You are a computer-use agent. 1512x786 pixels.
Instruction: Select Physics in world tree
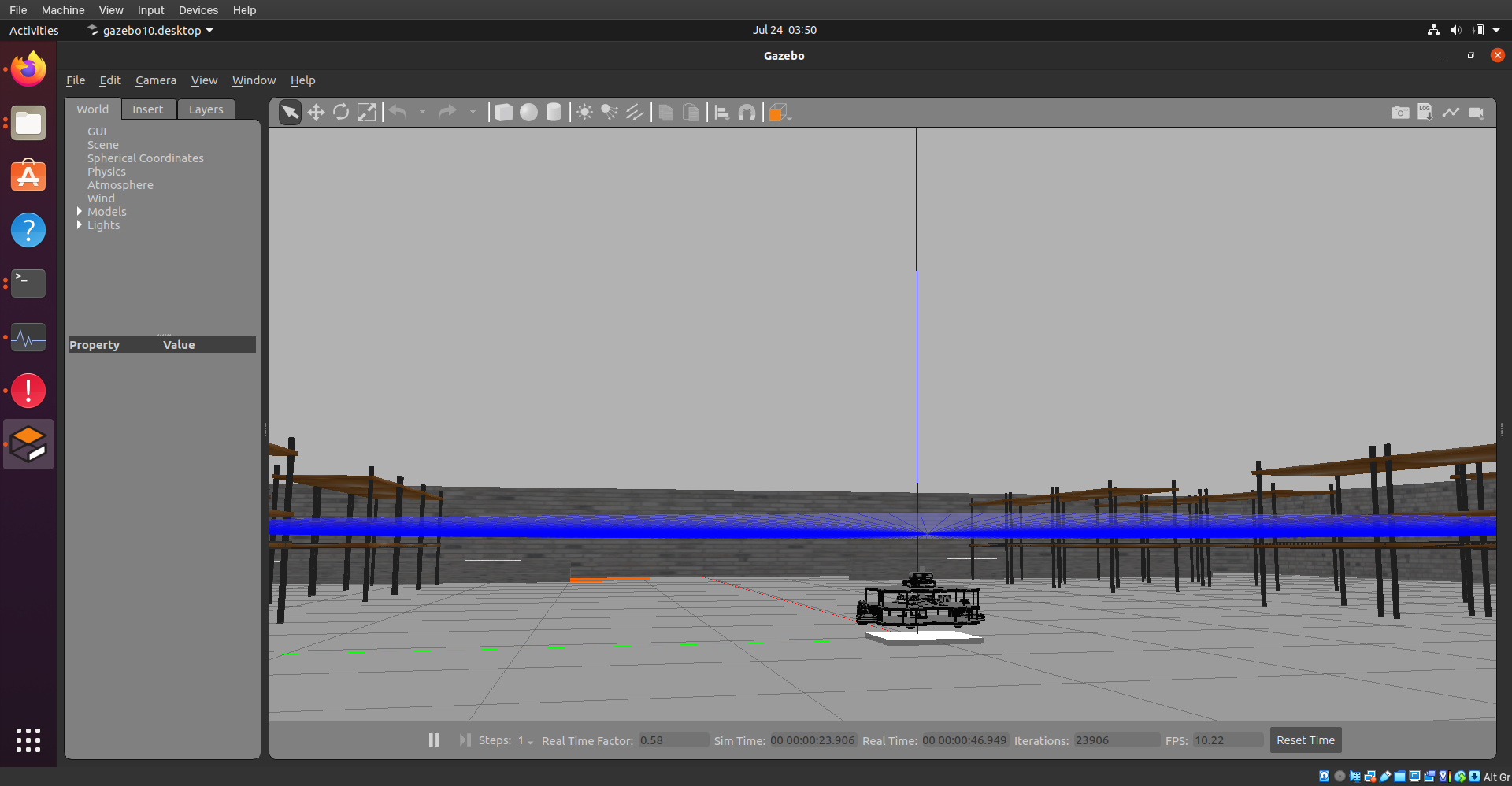pyautogui.click(x=106, y=172)
